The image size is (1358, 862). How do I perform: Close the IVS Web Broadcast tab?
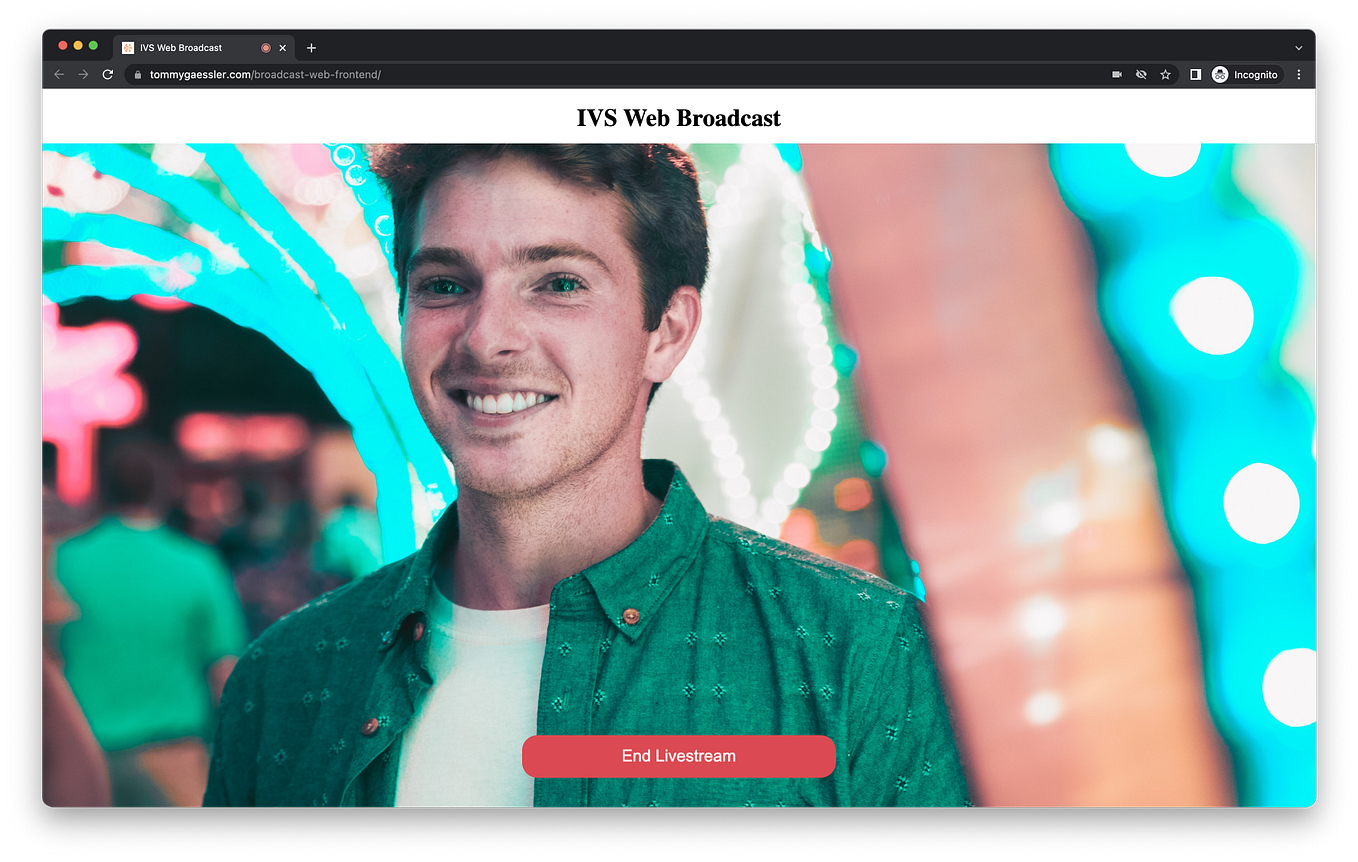pos(283,47)
